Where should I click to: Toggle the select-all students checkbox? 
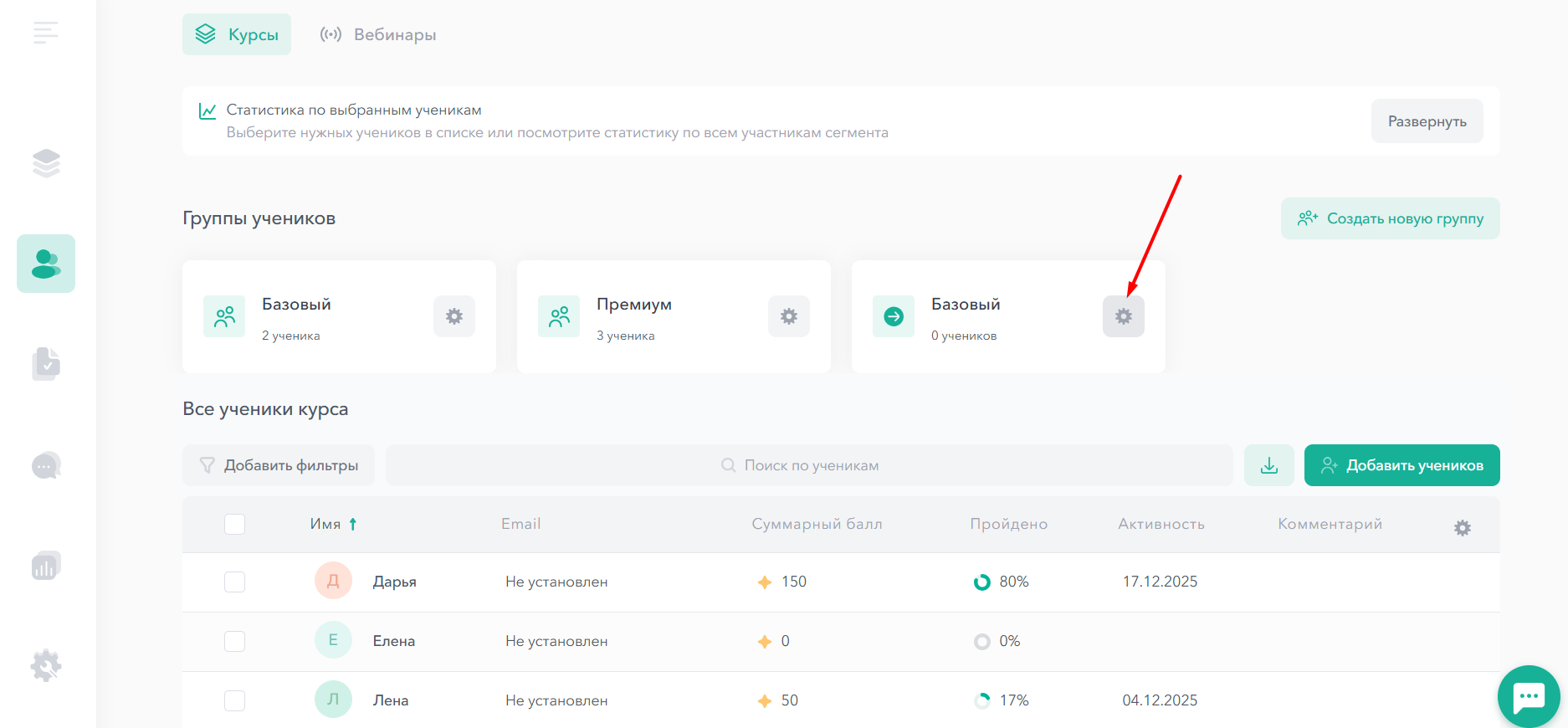click(x=234, y=524)
